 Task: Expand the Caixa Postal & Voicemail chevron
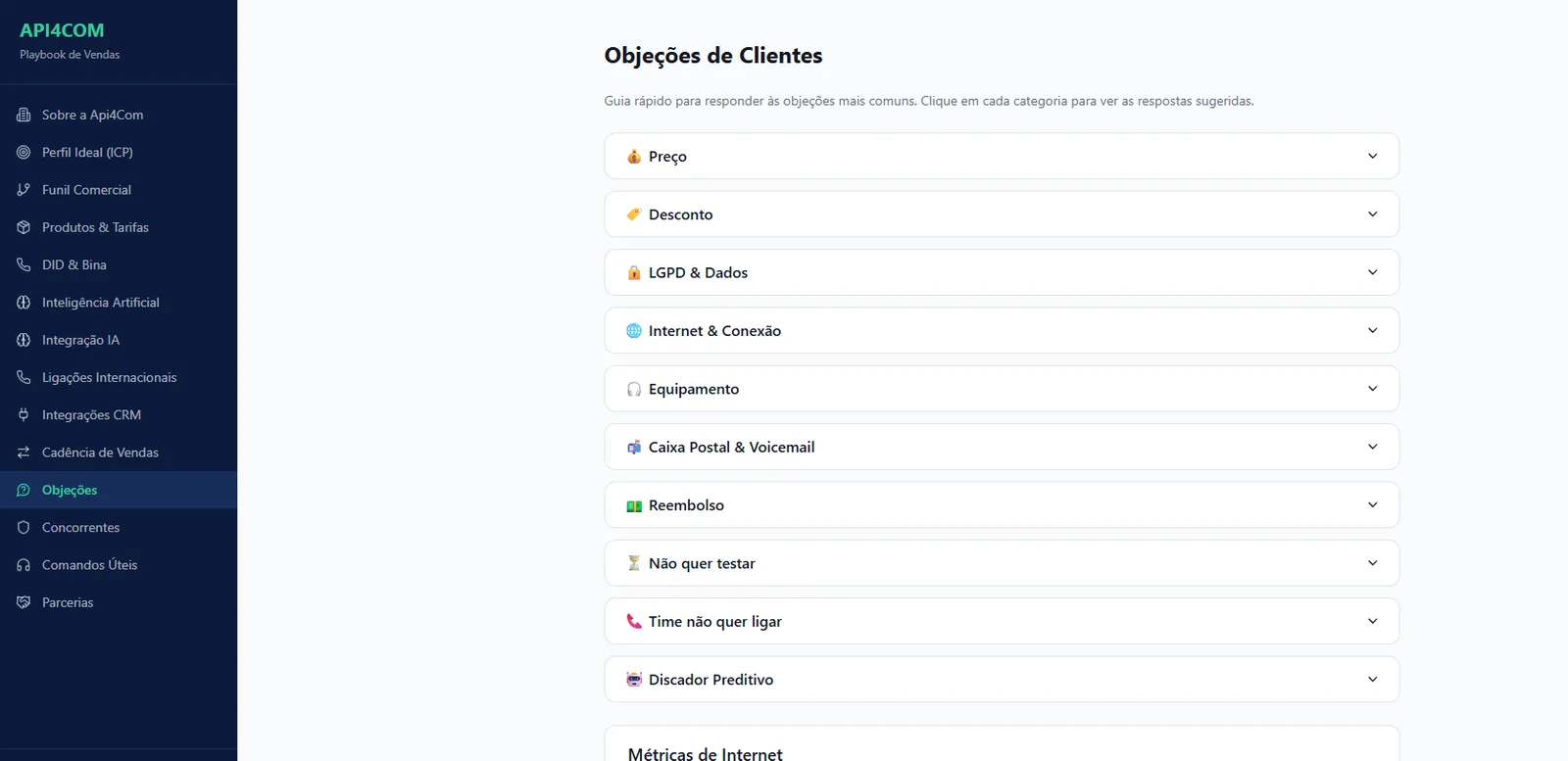1372,447
